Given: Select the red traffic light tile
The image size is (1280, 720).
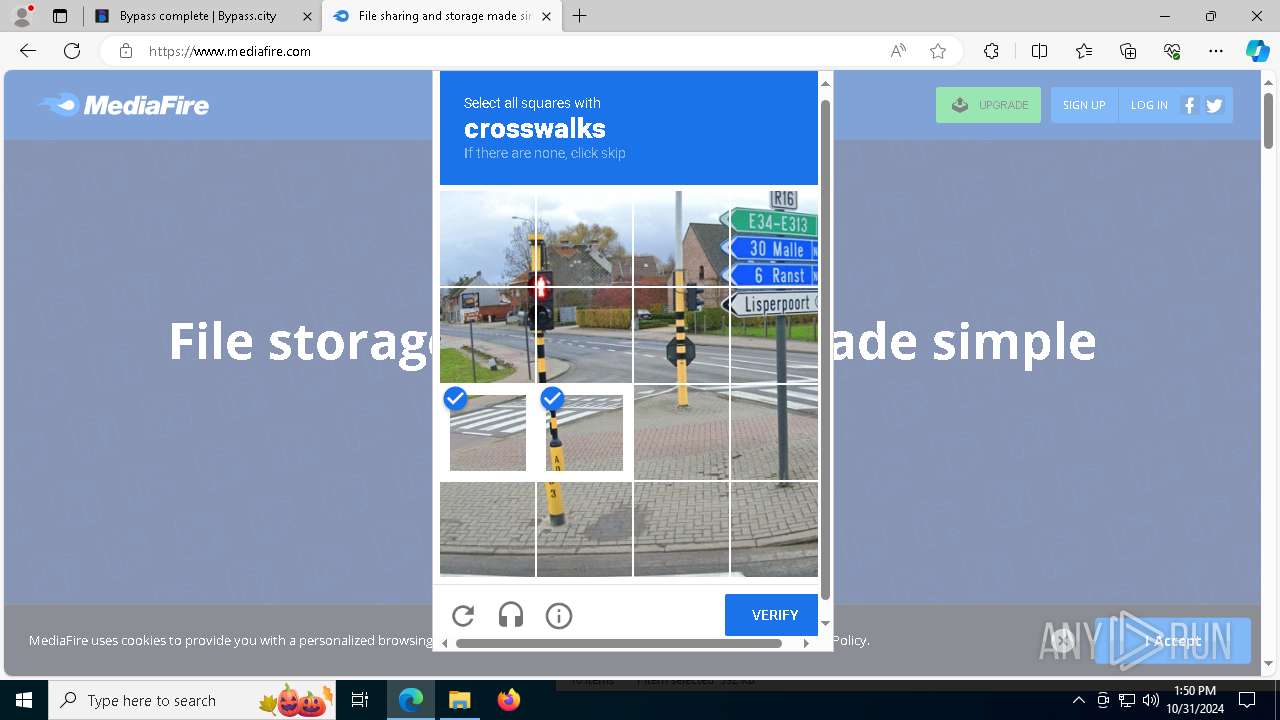Looking at the screenshot, I should pos(584,335).
